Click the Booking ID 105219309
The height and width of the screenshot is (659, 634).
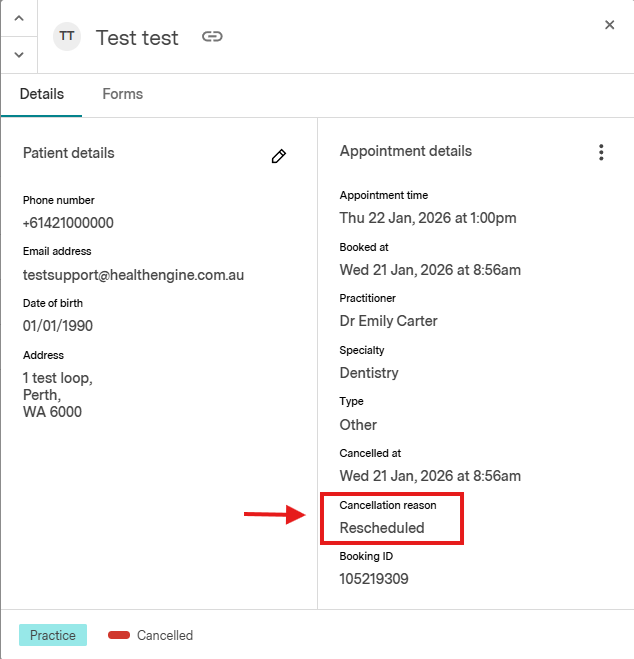coord(374,579)
